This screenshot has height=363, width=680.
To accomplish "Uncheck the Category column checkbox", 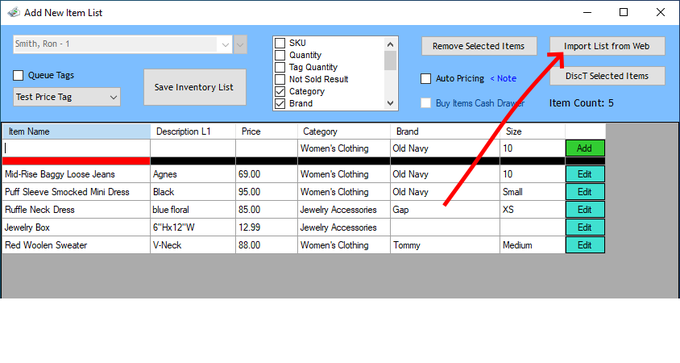I will 280,92.
